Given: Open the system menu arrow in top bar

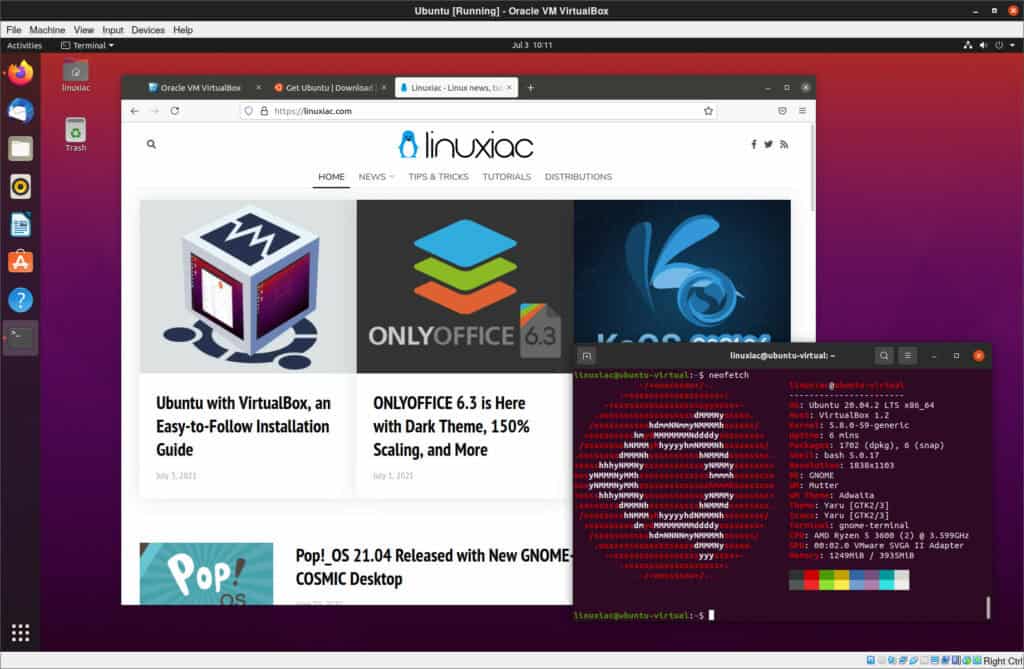Looking at the screenshot, I should tap(1012, 45).
